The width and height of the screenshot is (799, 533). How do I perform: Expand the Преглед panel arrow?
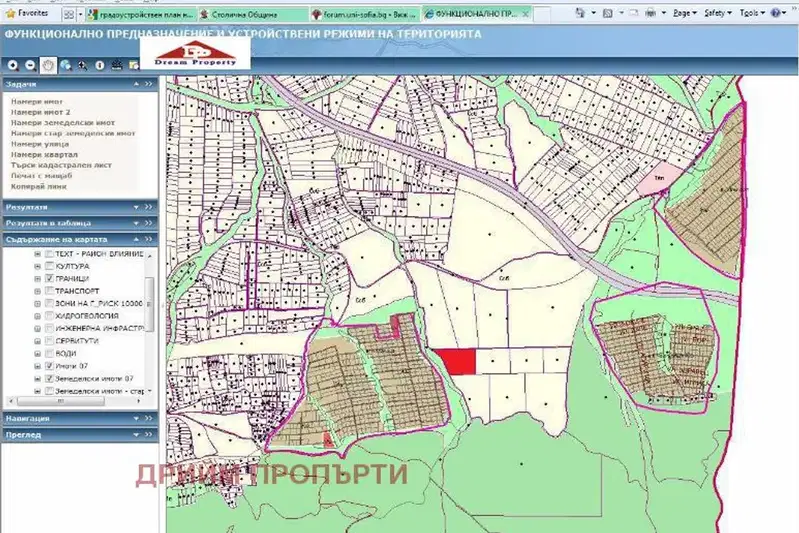[x=136, y=434]
